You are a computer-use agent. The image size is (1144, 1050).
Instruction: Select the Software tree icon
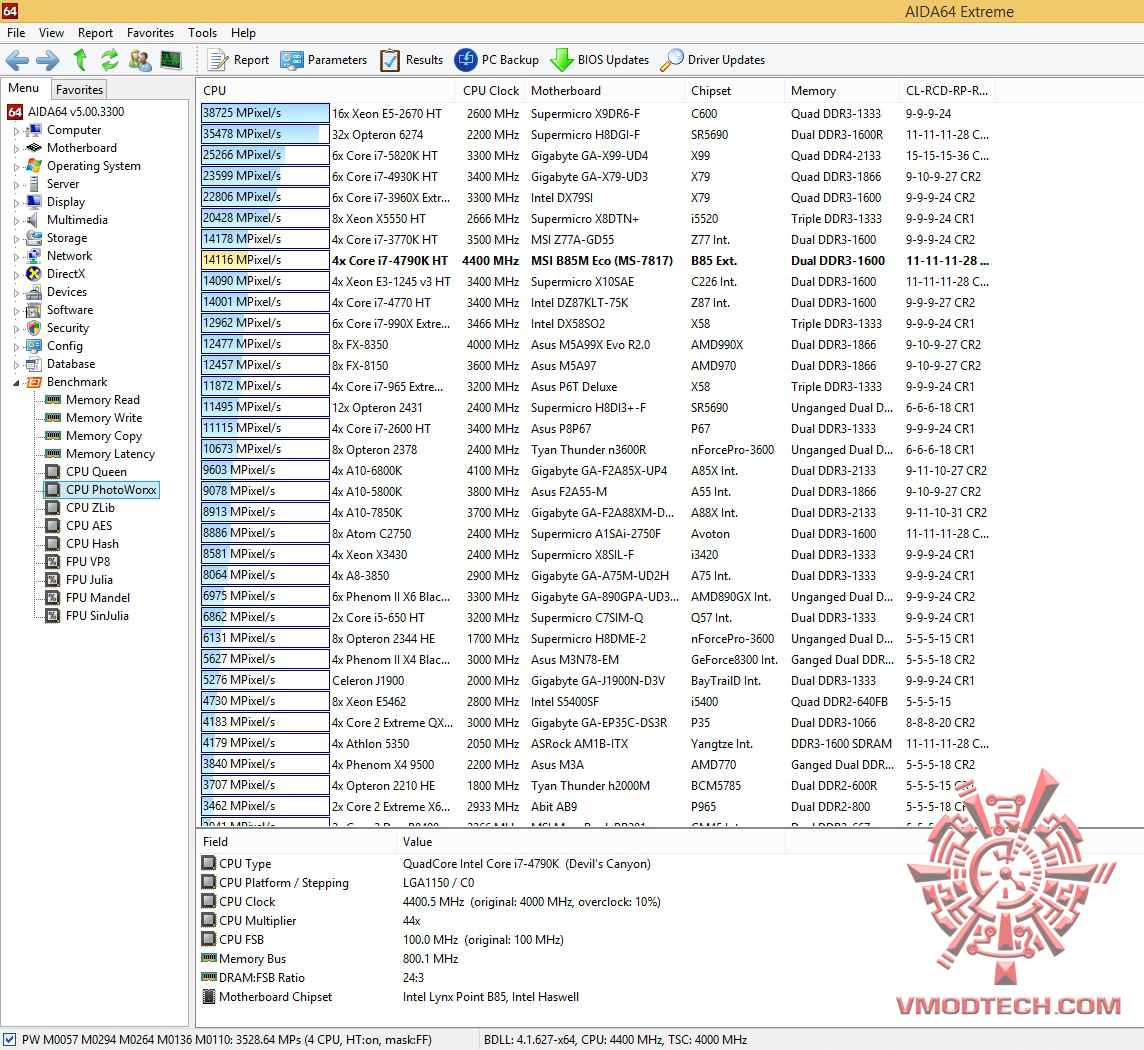click(34, 310)
